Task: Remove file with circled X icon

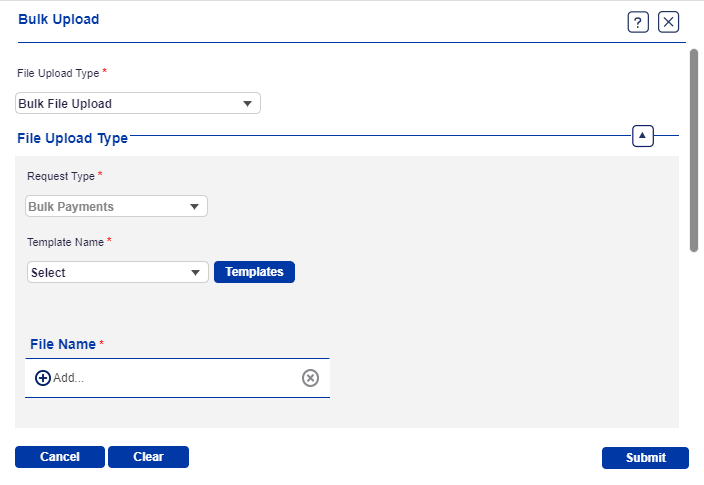Action: 310,378
